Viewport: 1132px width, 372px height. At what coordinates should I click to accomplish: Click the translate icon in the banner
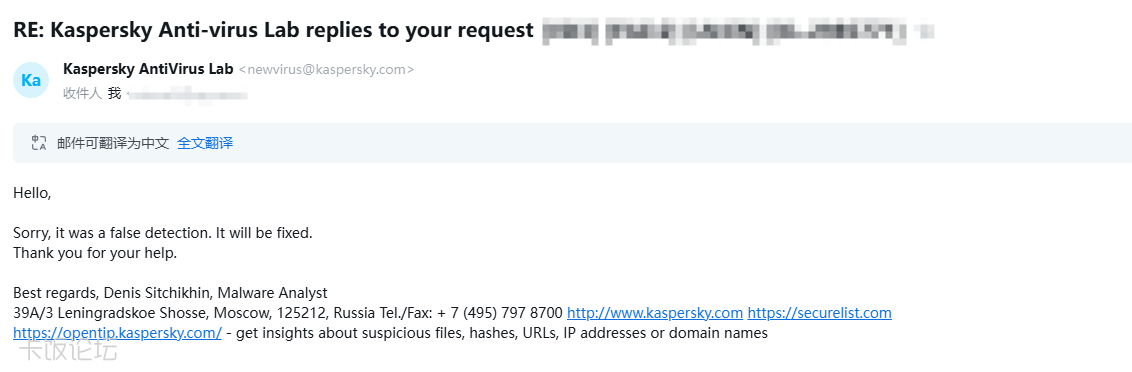tap(39, 143)
